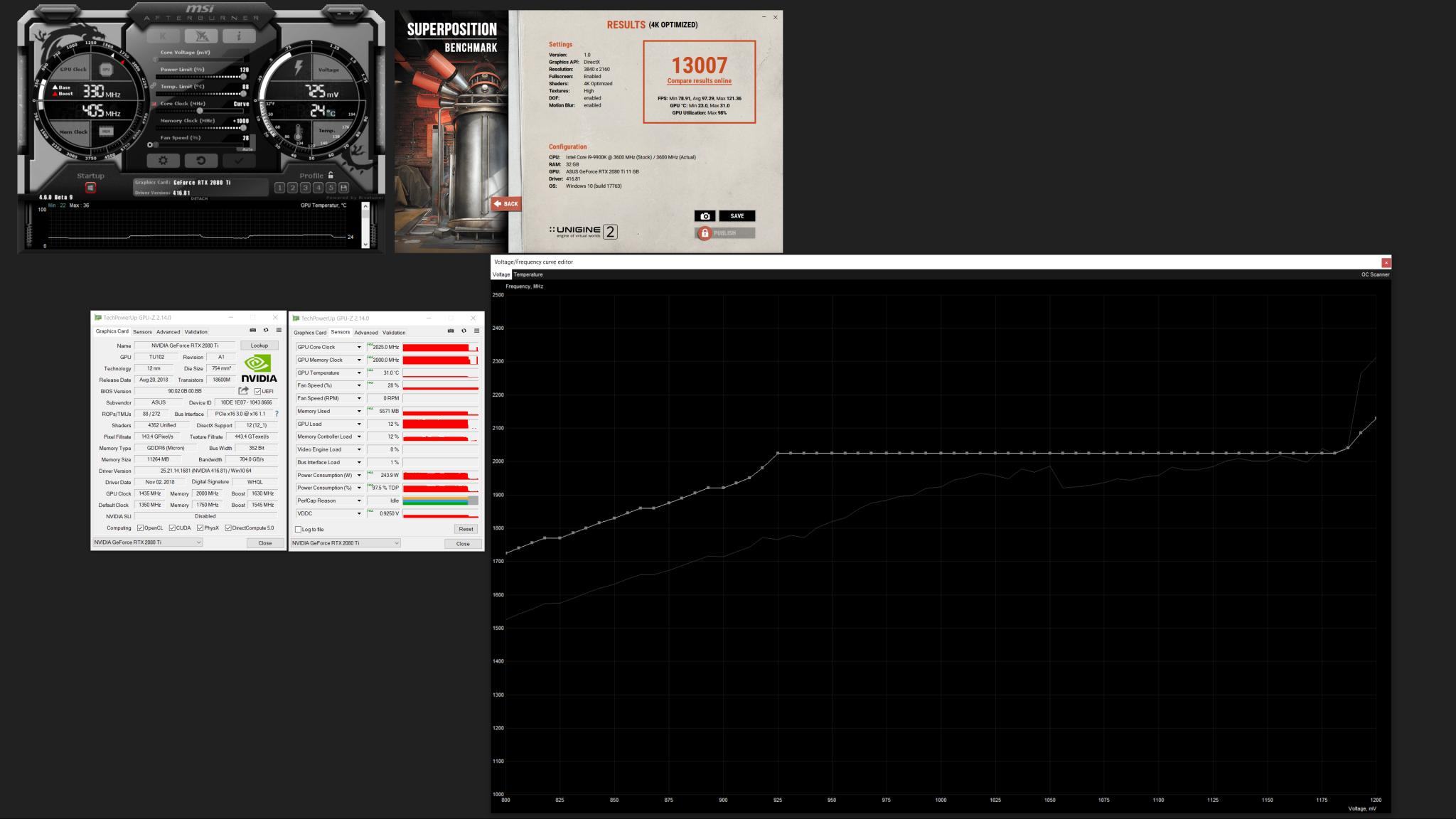Open GPU selector dropdown in GPU-Z Sensors window
The image size is (1456, 819).
[x=346, y=543]
